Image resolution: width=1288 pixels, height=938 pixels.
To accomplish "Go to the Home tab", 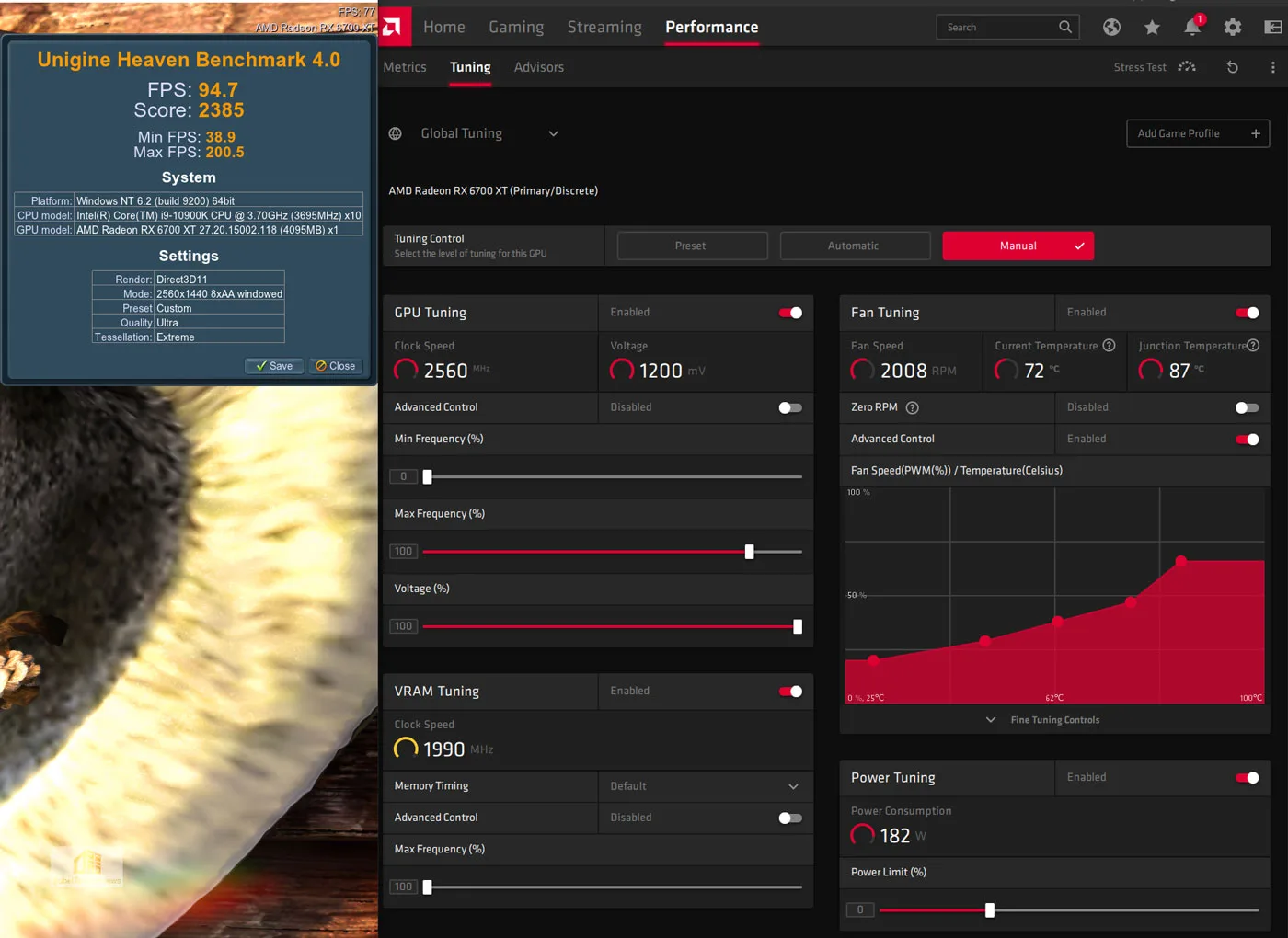I will (444, 27).
